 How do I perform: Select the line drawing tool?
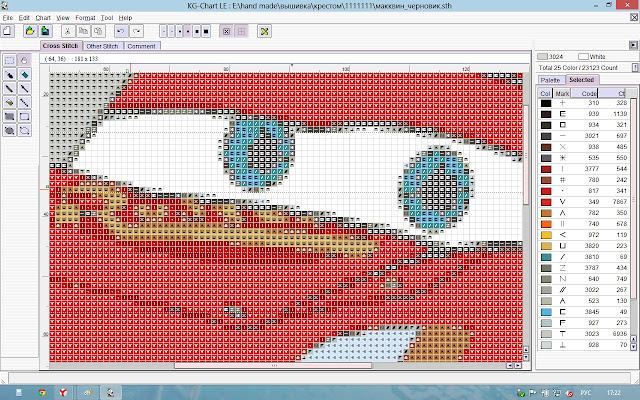point(24,102)
